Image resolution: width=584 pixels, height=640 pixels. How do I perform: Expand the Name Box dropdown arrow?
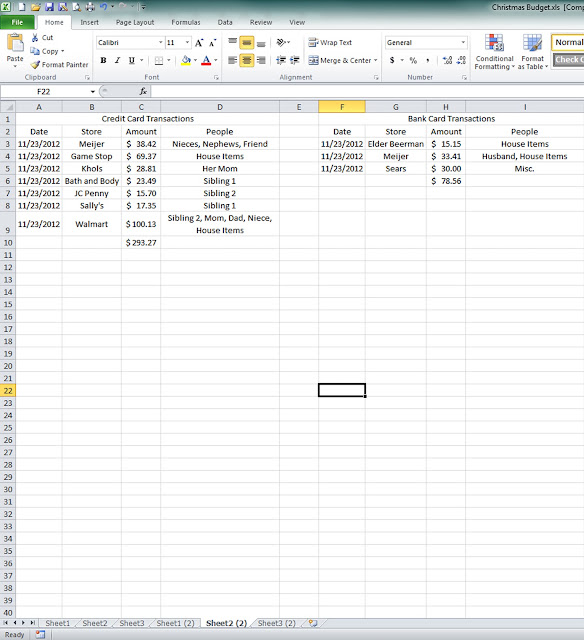[93, 91]
